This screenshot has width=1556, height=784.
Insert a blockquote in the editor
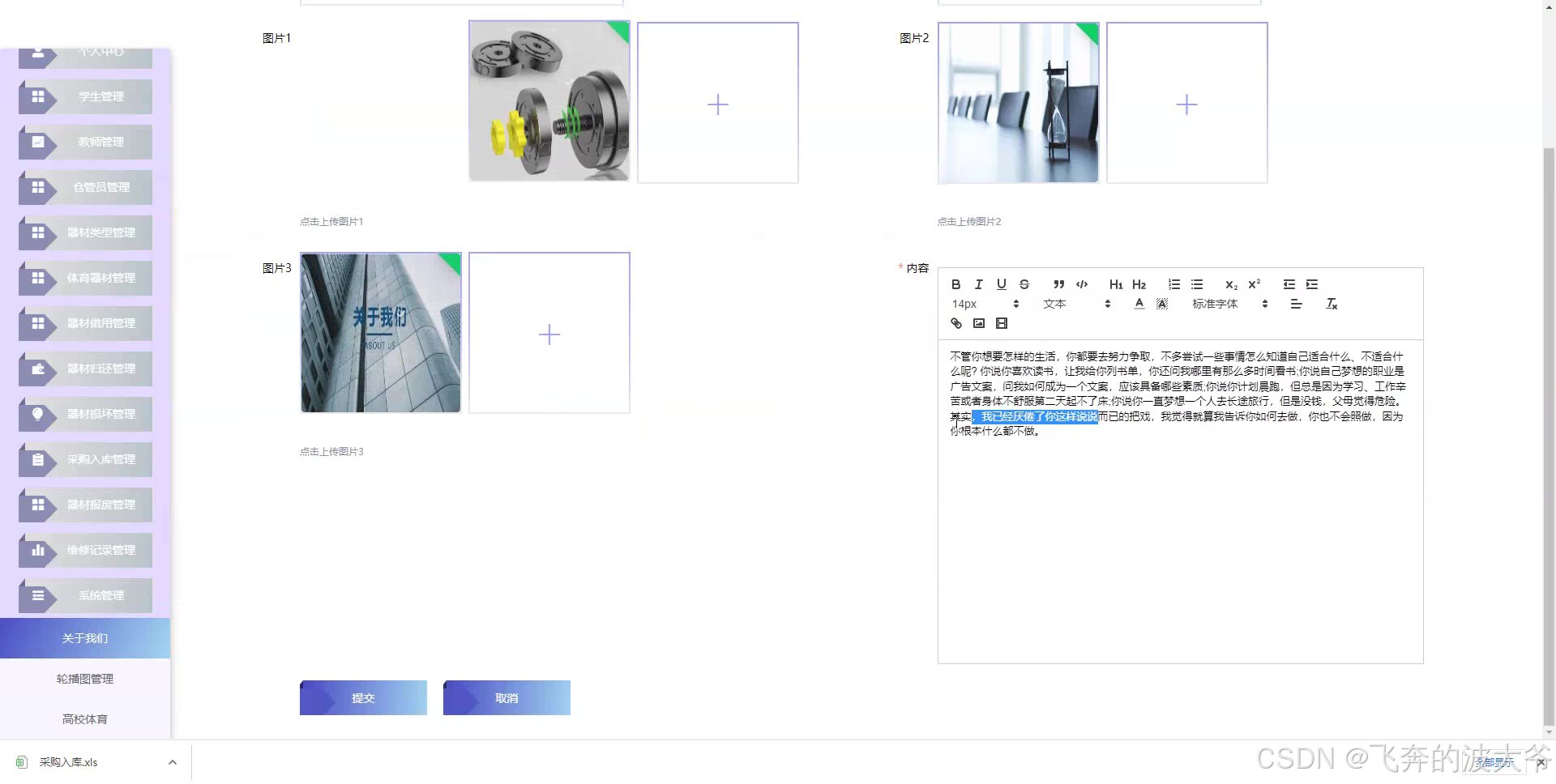pyautogui.click(x=1058, y=284)
